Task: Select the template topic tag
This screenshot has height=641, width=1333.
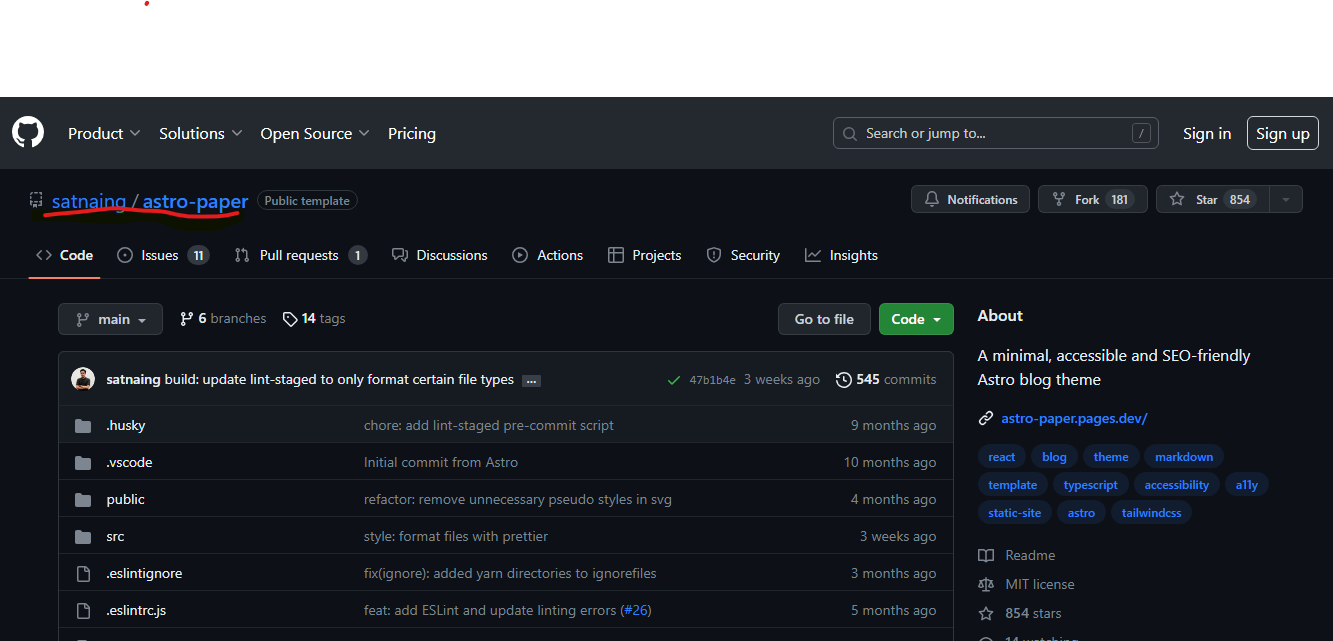Action: pyautogui.click(x=1013, y=485)
